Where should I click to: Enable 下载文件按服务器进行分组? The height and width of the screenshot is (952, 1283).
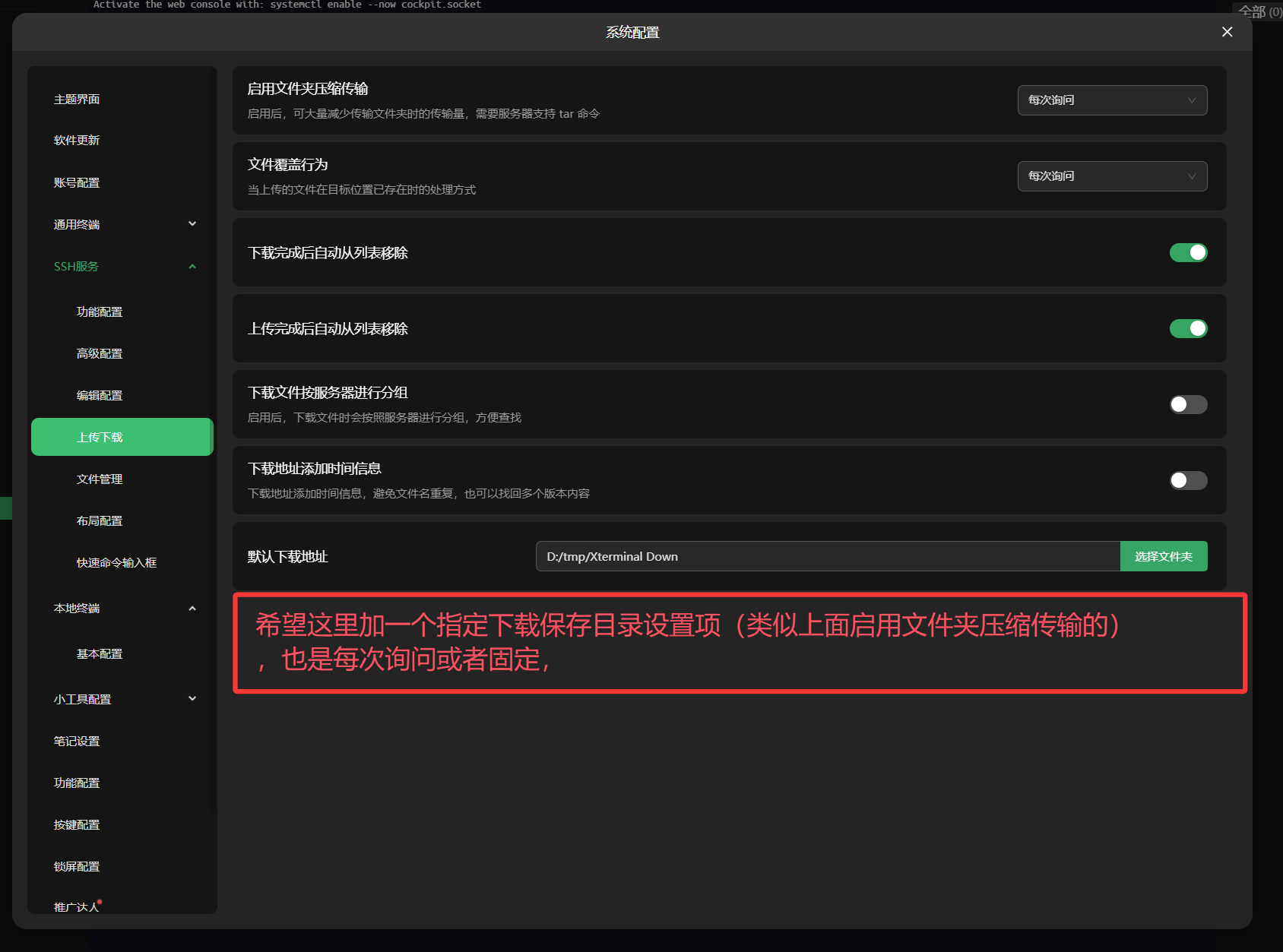(x=1188, y=404)
